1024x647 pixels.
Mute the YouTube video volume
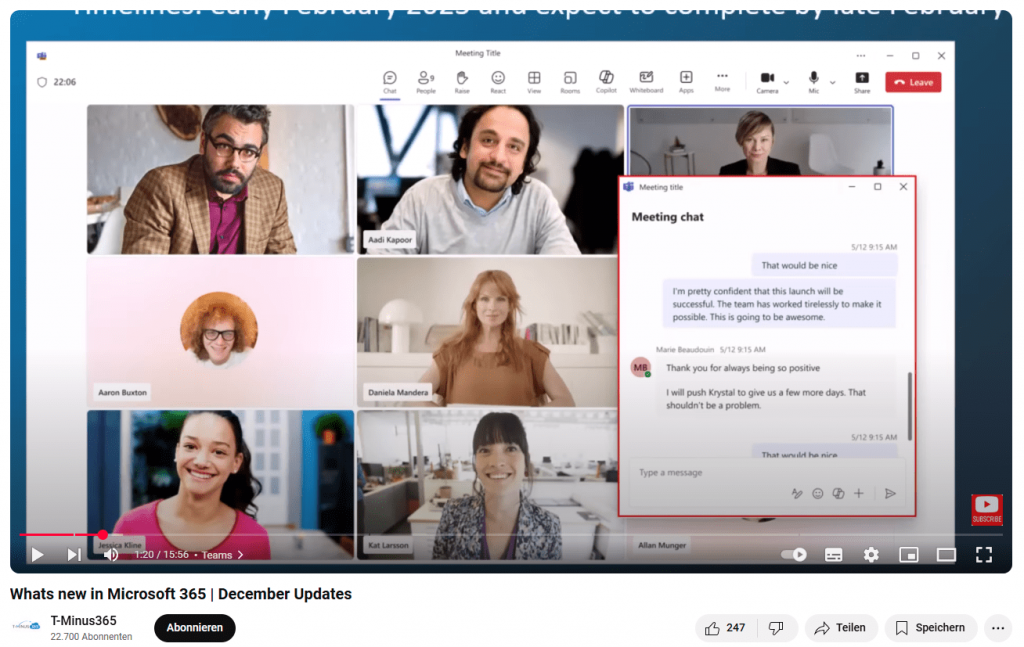pyautogui.click(x=111, y=555)
